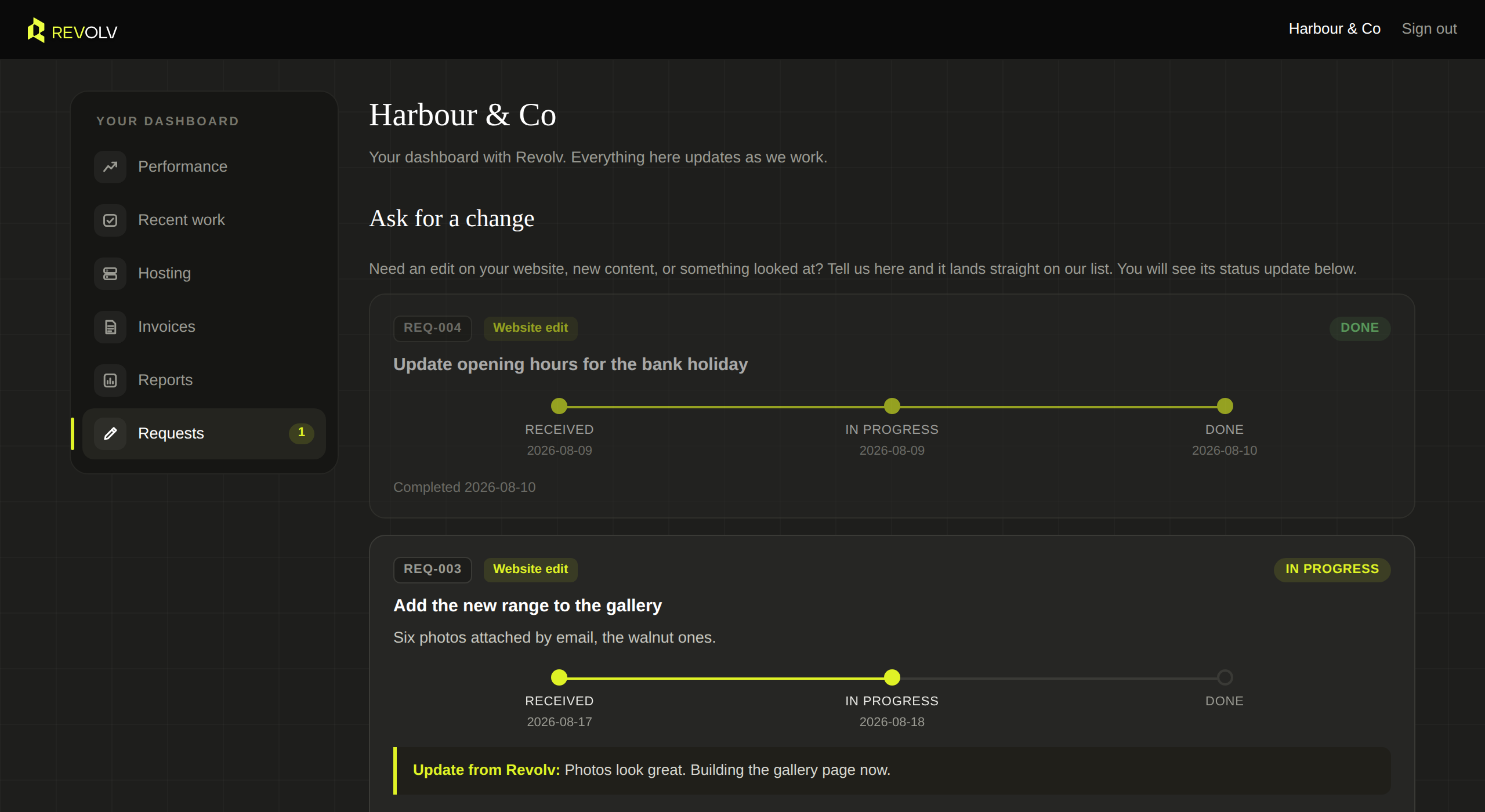The height and width of the screenshot is (812, 1485).
Task: Click REQ-003 empty Done timeline dot
Action: (1225, 677)
